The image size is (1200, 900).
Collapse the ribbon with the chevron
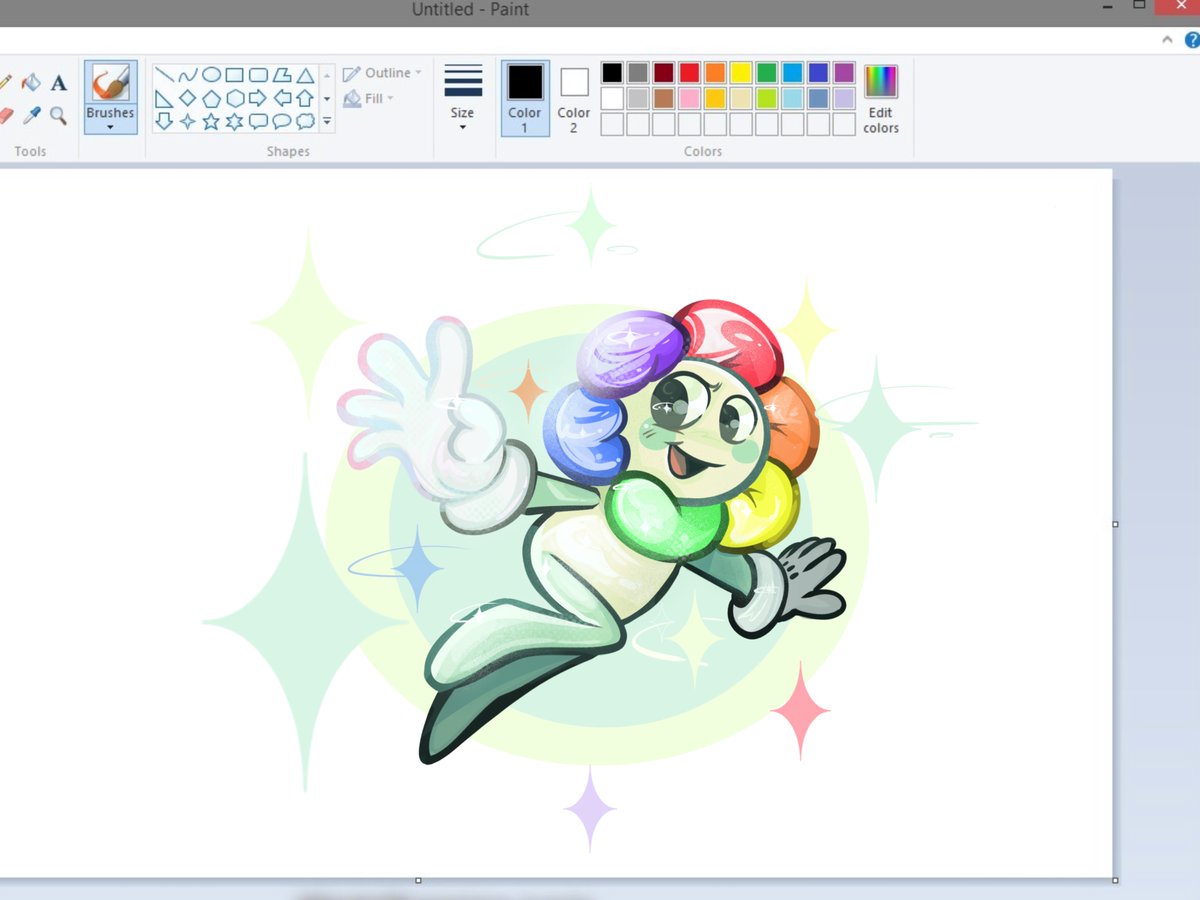pyautogui.click(x=1167, y=40)
